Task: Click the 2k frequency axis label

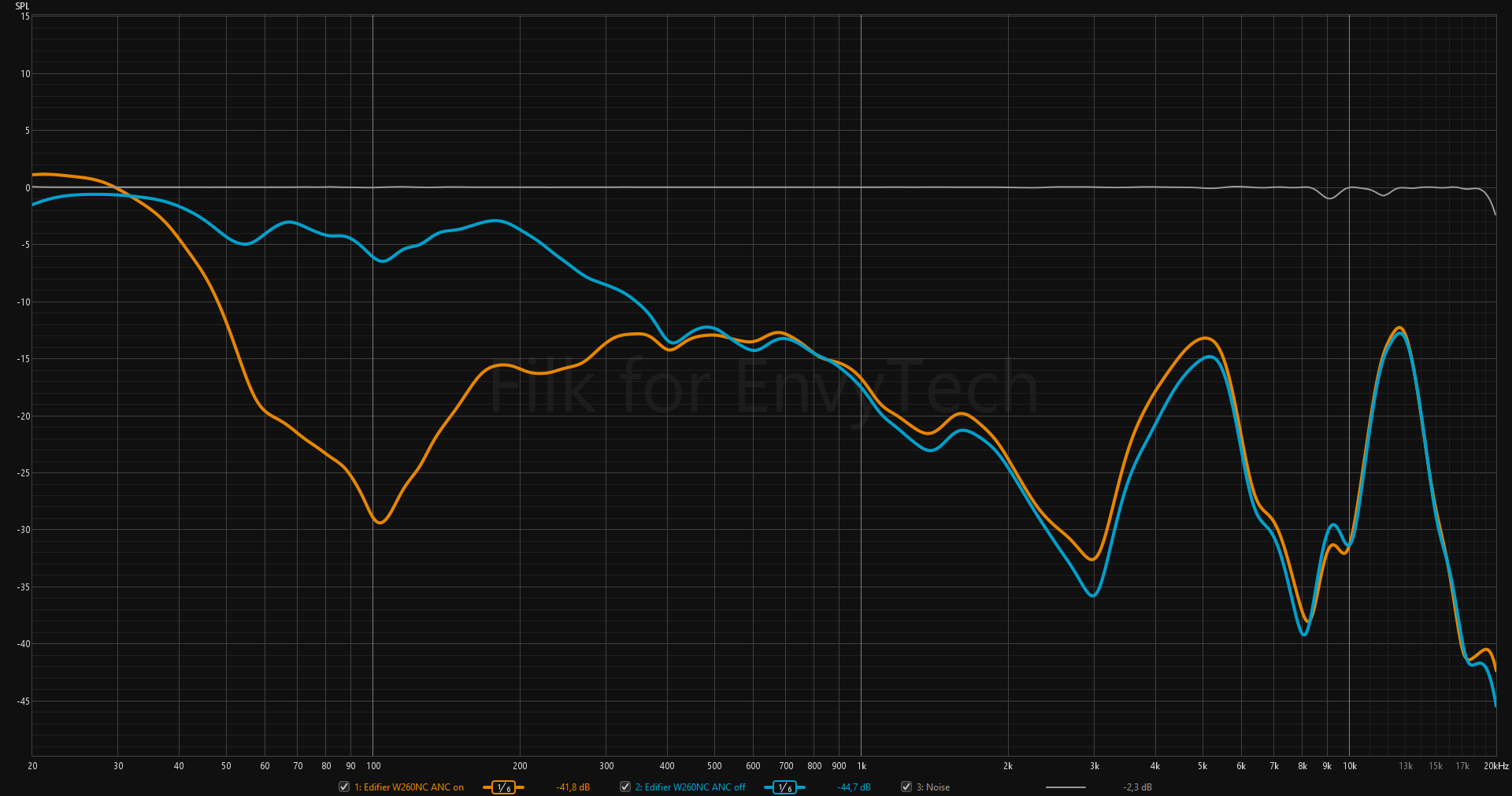Action: pos(1008,766)
